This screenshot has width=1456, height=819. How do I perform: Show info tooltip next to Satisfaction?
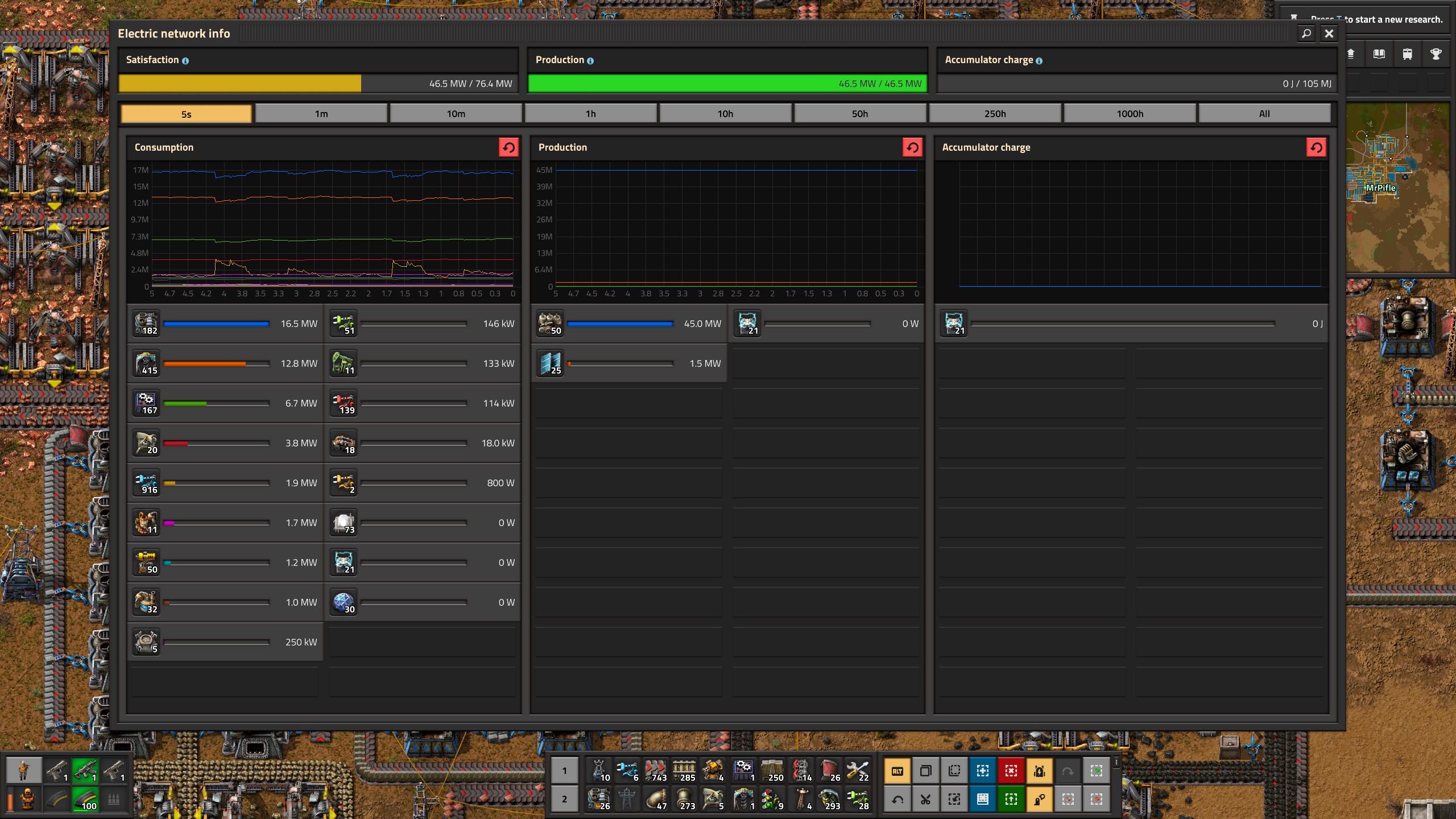[x=185, y=61]
